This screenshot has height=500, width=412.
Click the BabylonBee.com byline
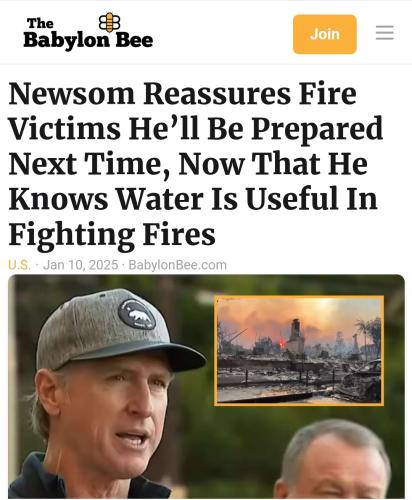tap(177, 265)
